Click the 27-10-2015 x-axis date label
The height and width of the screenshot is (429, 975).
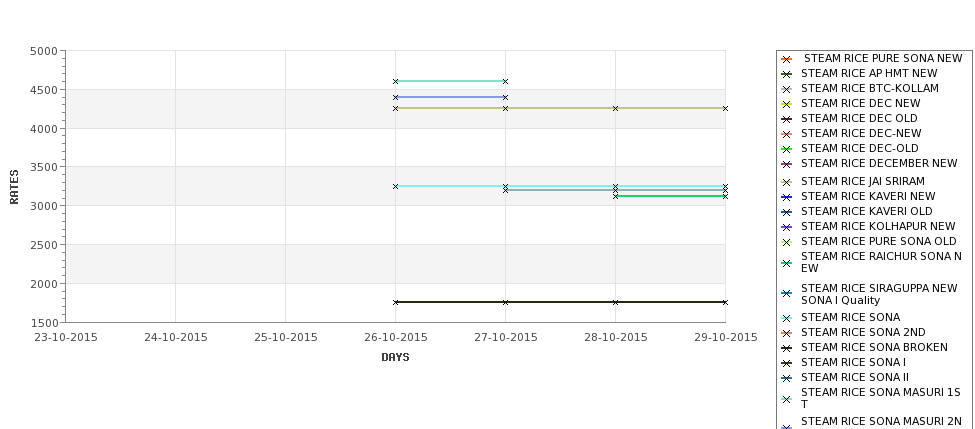pyautogui.click(x=506, y=338)
